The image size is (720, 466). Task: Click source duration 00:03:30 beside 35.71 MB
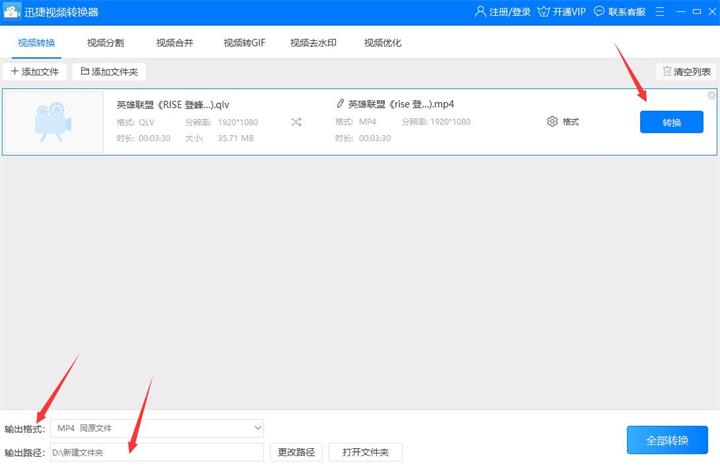coord(154,138)
